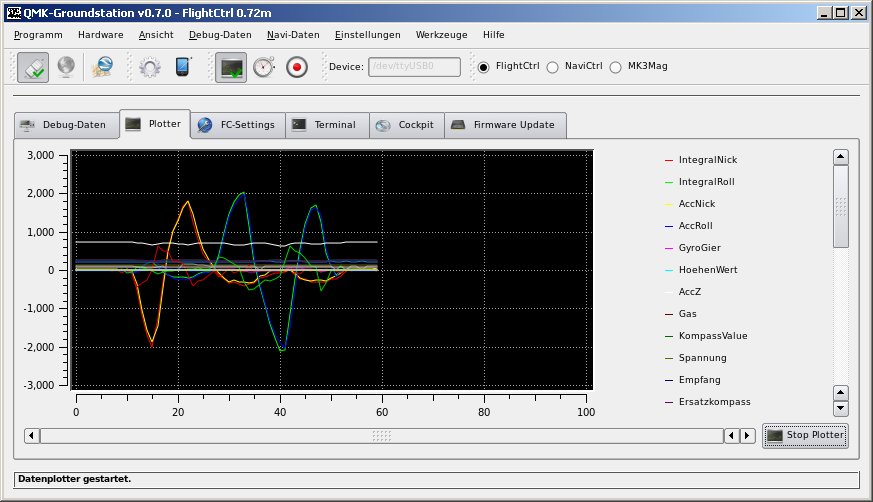
Task: Switch to the FC-Settings tab
Action: pyautogui.click(x=237, y=125)
